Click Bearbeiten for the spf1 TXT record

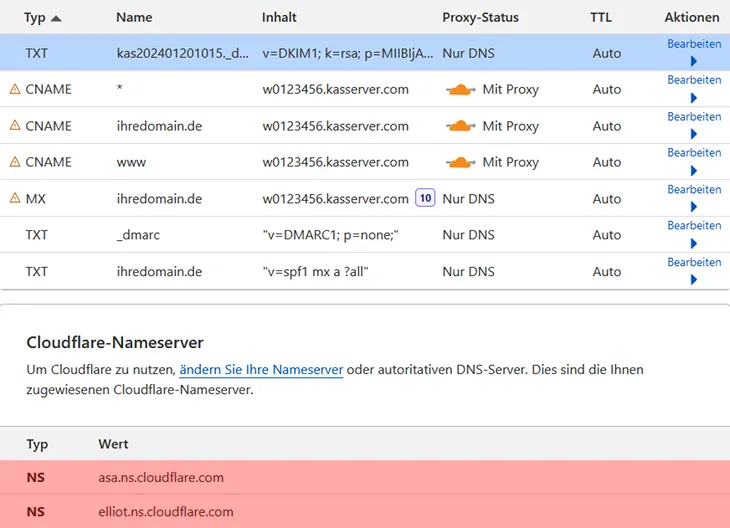[x=694, y=262]
